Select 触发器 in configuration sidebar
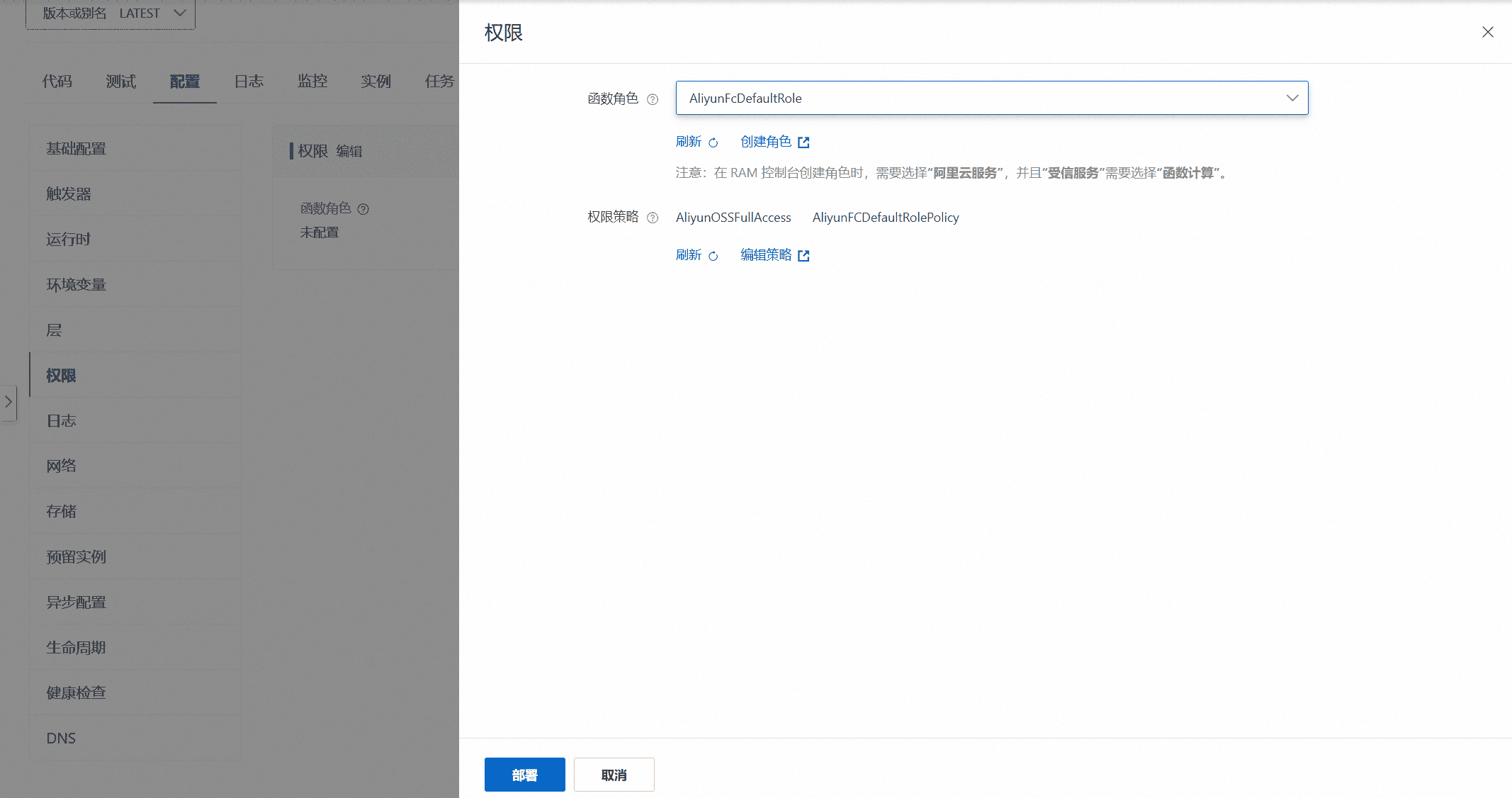1512x798 pixels. click(69, 194)
